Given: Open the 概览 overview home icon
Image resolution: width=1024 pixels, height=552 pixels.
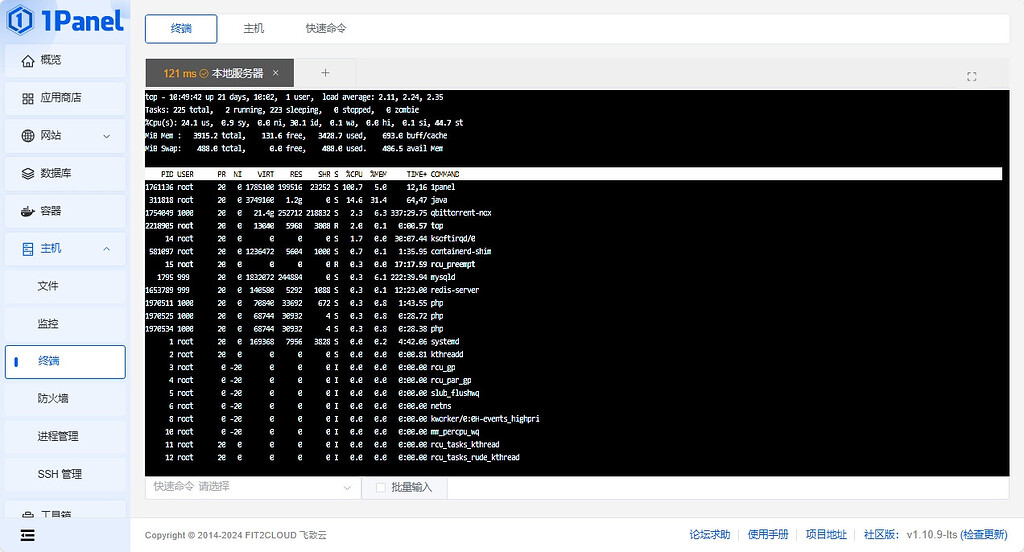Looking at the screenshot, I should click(x=28, y=61).
